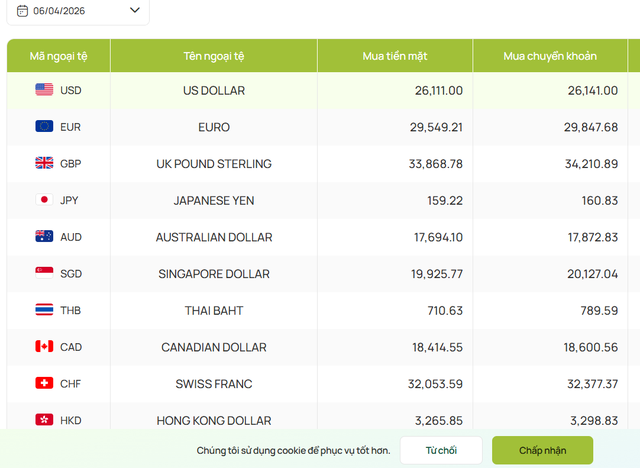Click the Mã ngoại tệ column header
The width and height of the screenshot is (640, 468).
click(58, 56)
